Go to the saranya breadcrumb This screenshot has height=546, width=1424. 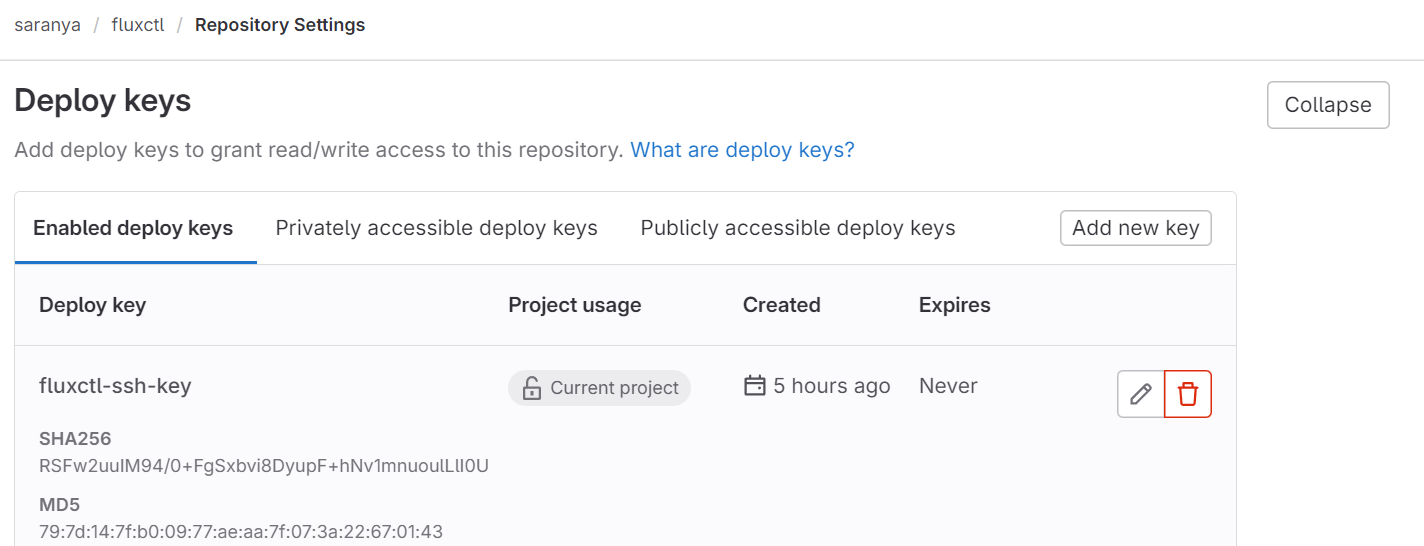(47, 25)
